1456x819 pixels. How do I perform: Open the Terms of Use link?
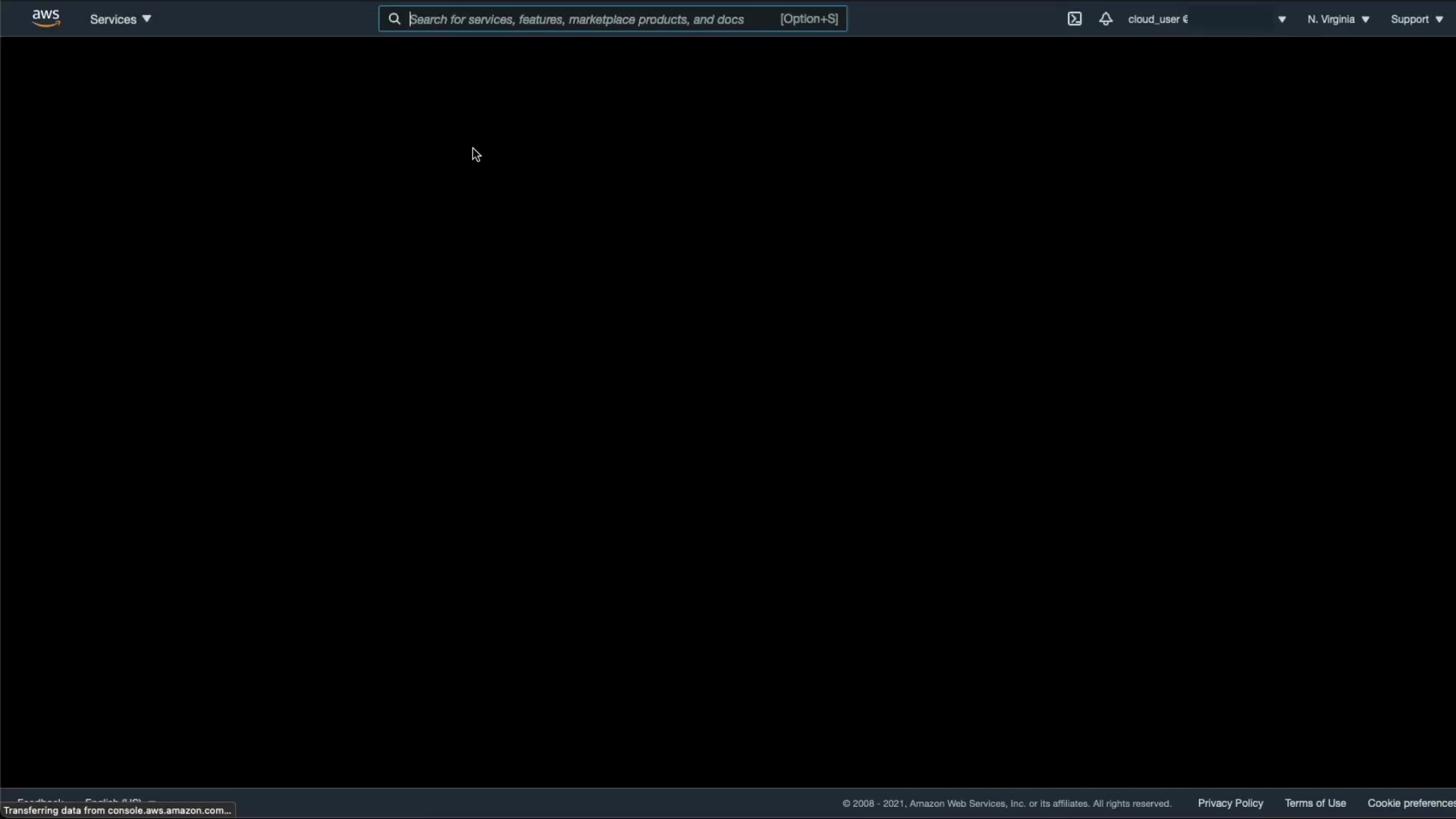tap(1315, 803)
